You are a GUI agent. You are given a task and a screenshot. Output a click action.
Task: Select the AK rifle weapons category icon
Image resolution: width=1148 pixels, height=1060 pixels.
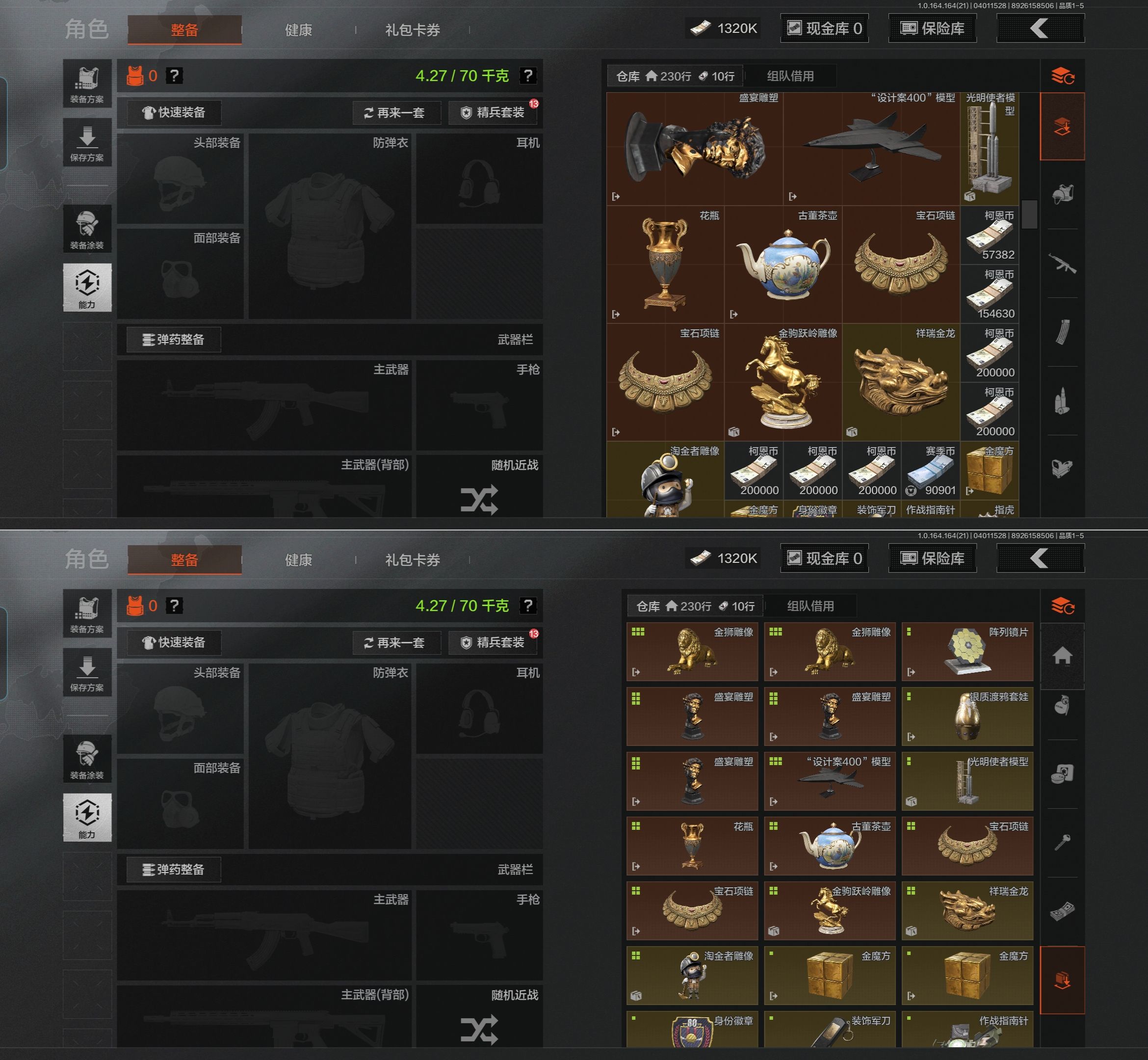click(x=1063, y=263)
